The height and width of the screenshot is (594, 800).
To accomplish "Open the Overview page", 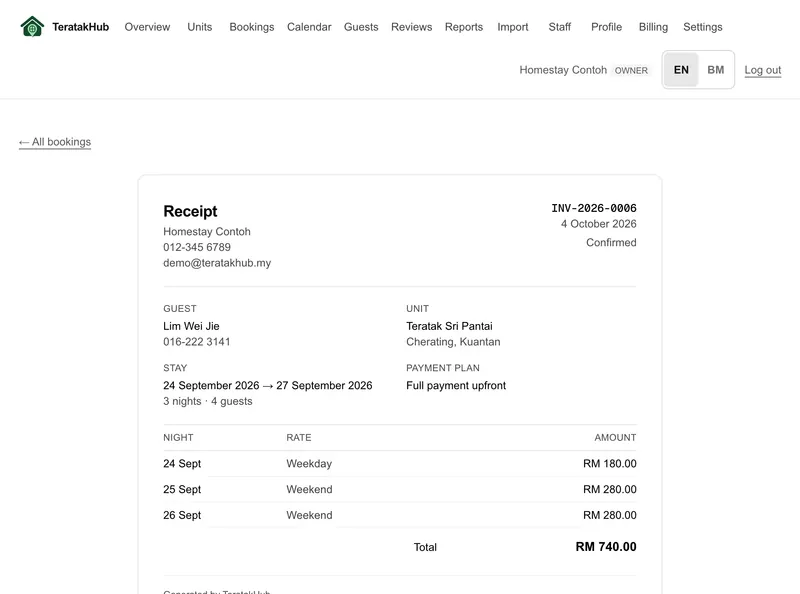I will click(x=147, y=27).
